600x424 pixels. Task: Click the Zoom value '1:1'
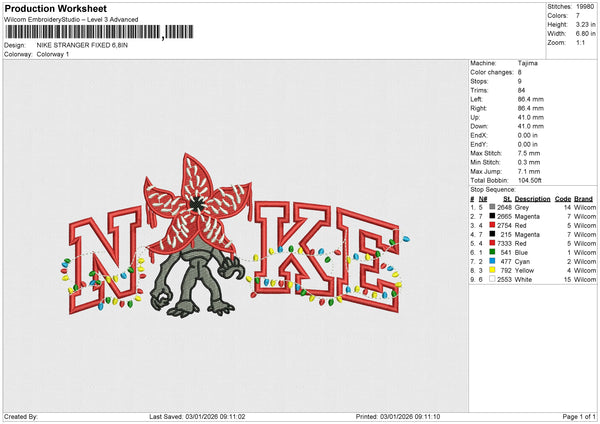580,42
